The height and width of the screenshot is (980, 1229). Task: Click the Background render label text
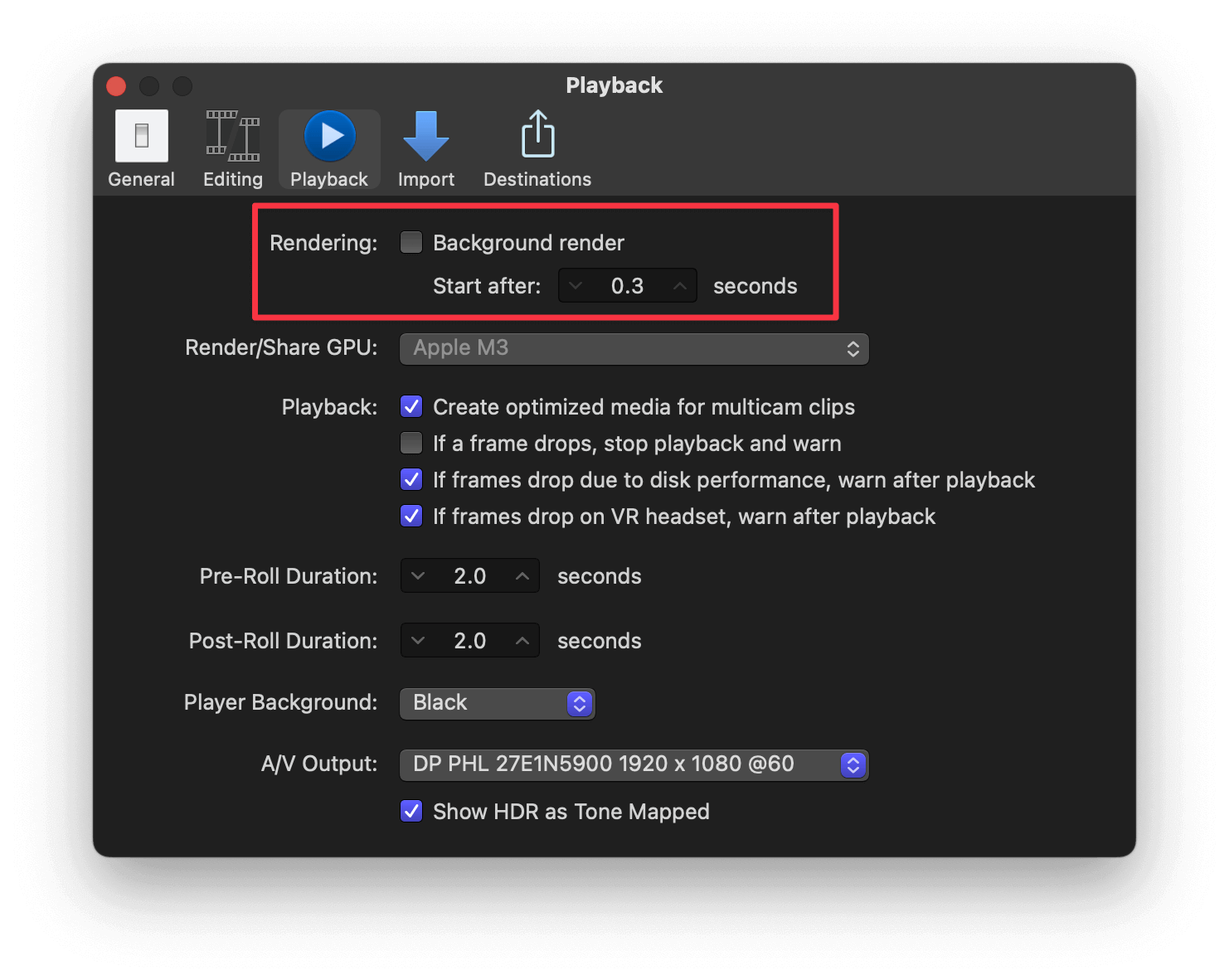(528, 243)
